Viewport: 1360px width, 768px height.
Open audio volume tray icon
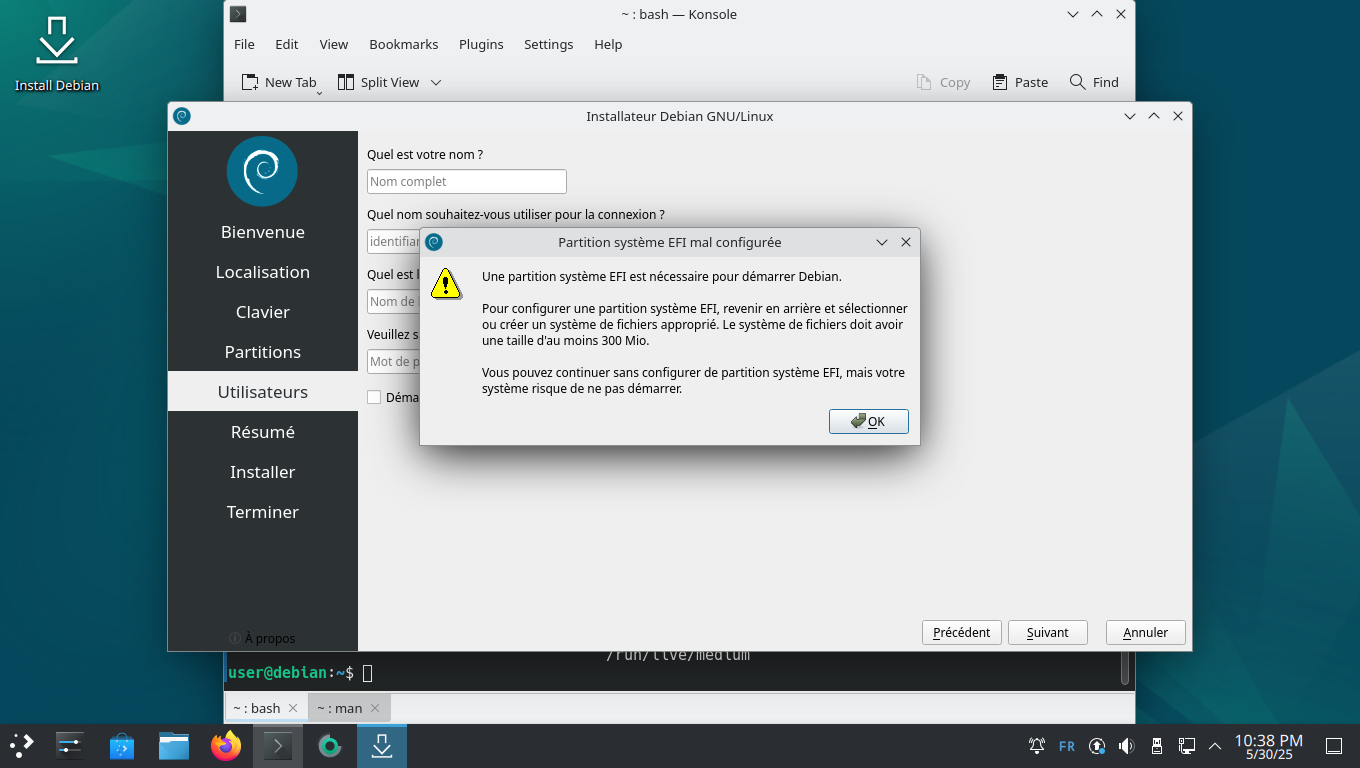1127,746
